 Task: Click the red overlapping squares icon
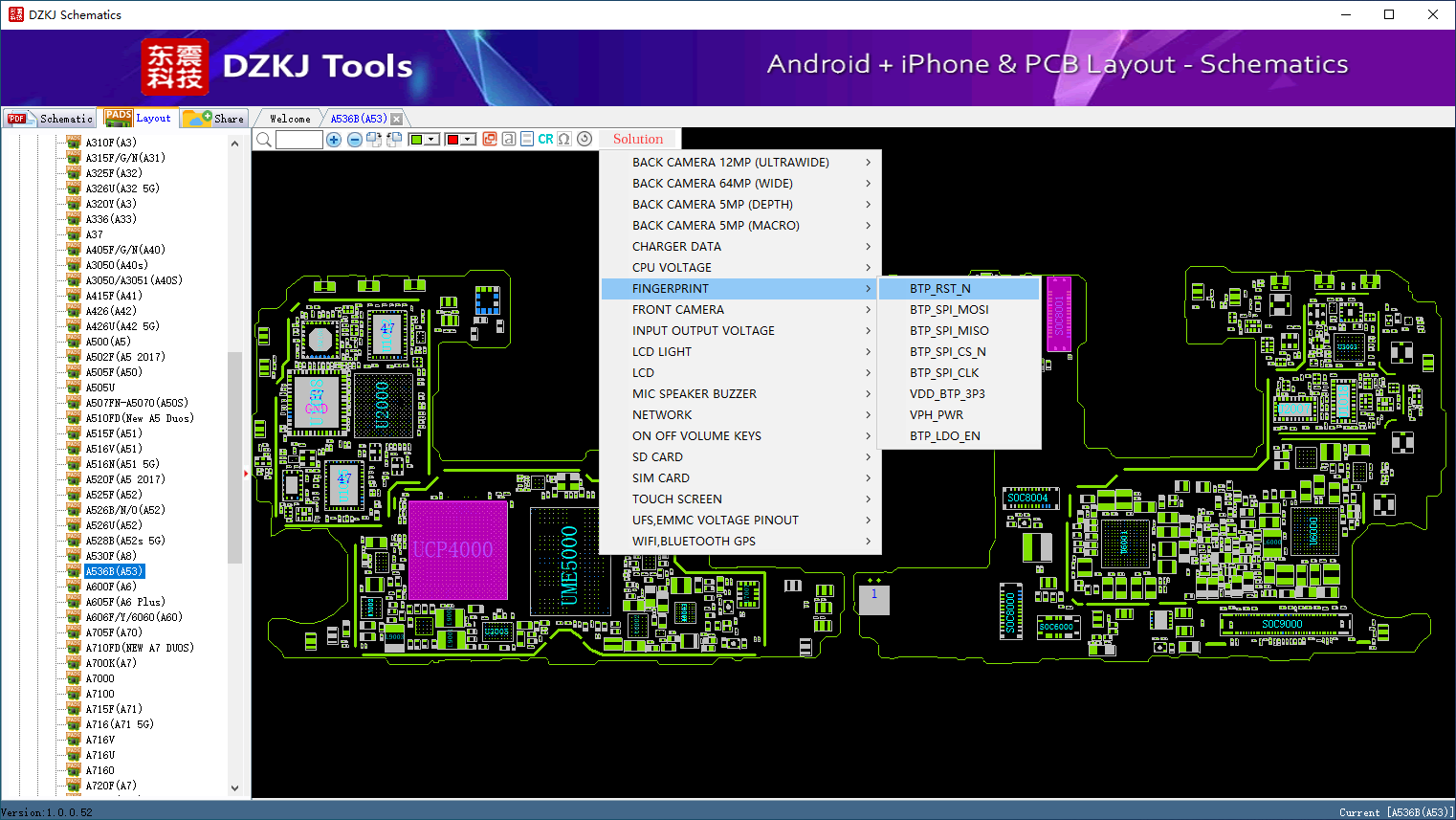click(x=490, y=140)
